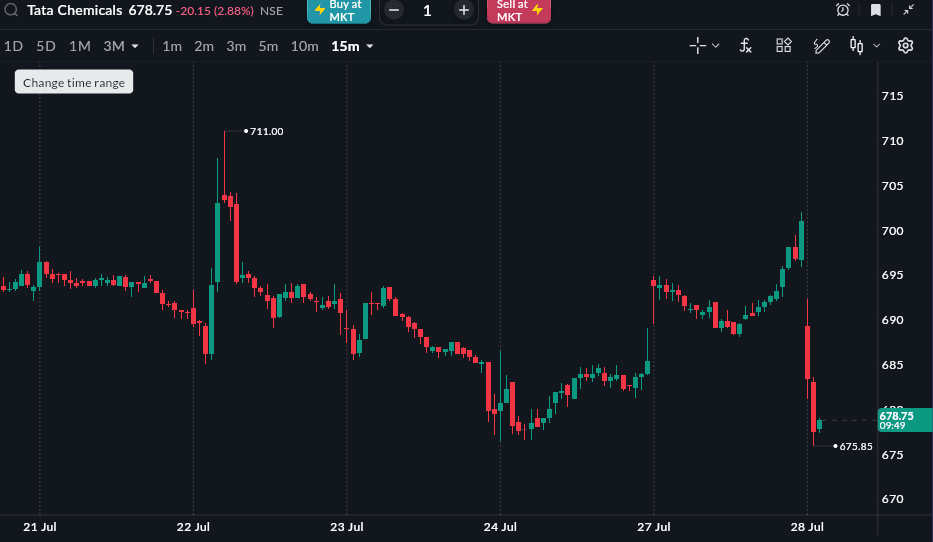Collapse chart with exit fullscreen icon
Image resolution: width=933 pixels, height=542 pixels.
click(909, 10)
